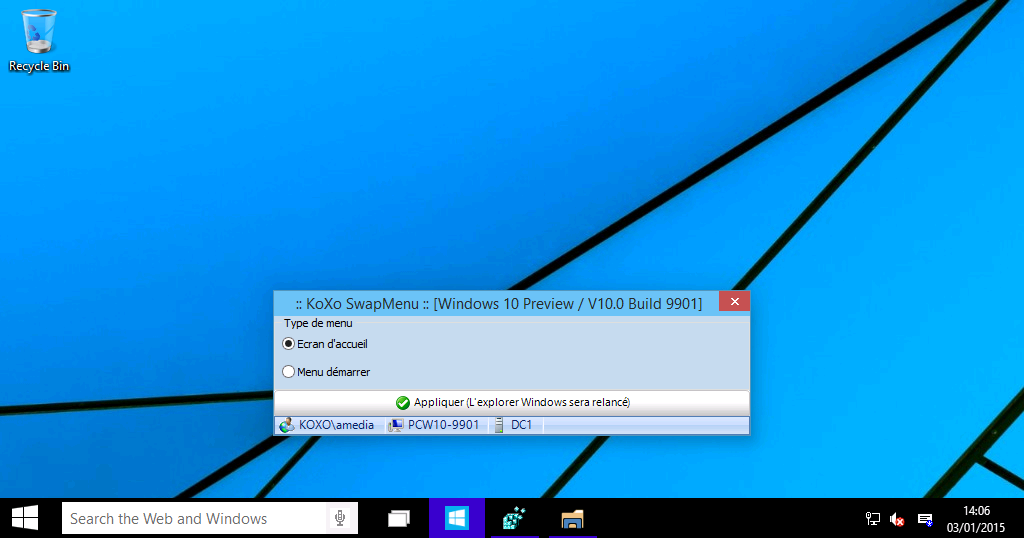Screen dimensions: 1024x538
Task: Click the muted volume tray icon
Action: [897, 520]
